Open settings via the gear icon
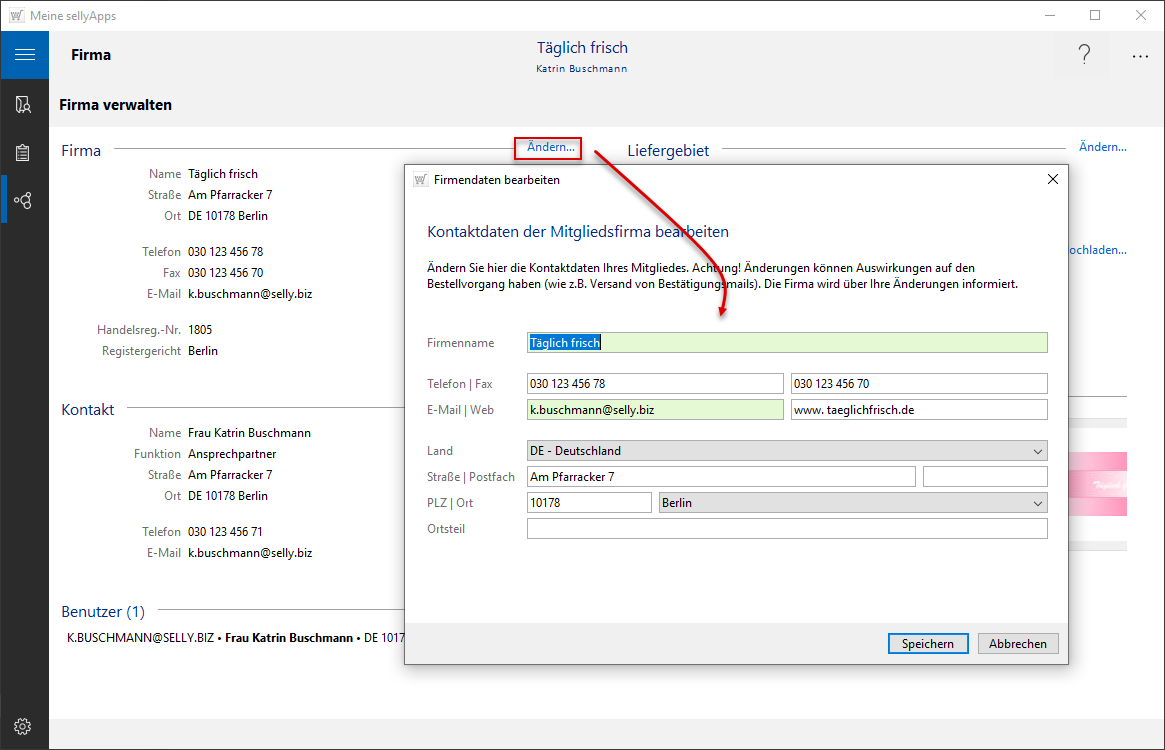1165x750 pixels. point(24,726)
